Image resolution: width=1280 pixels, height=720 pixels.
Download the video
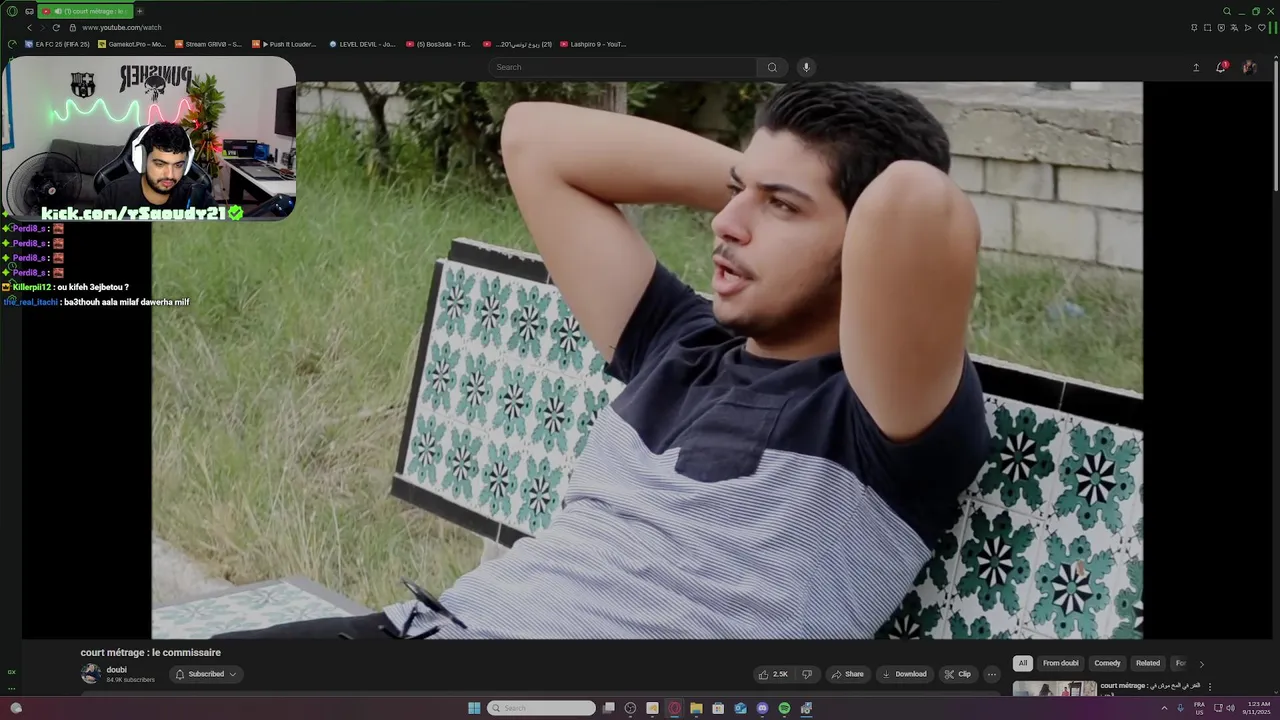tap(904, 674)
